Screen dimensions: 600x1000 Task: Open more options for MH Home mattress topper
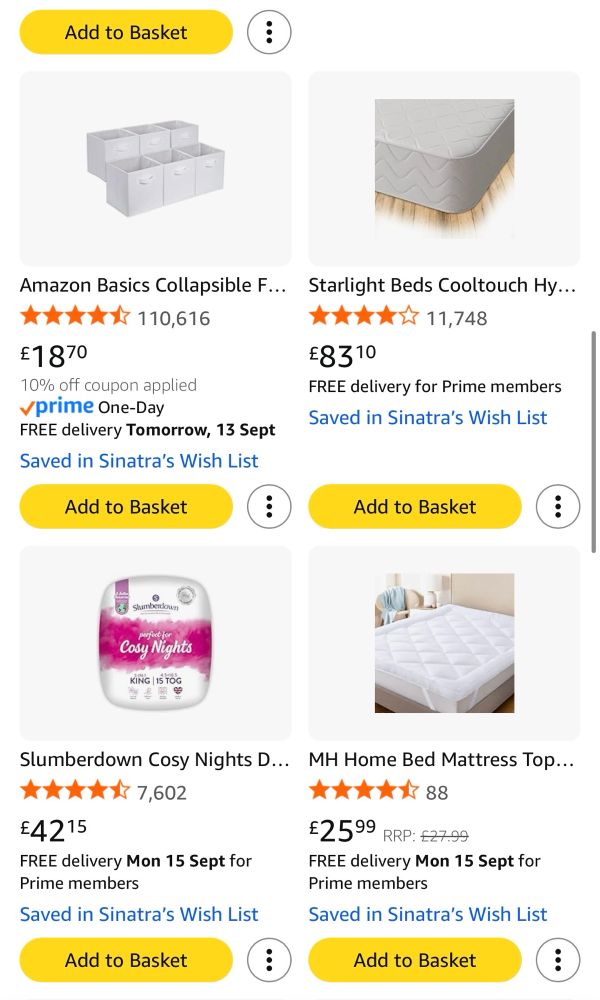pyautogui.click(x=558, y=960)
